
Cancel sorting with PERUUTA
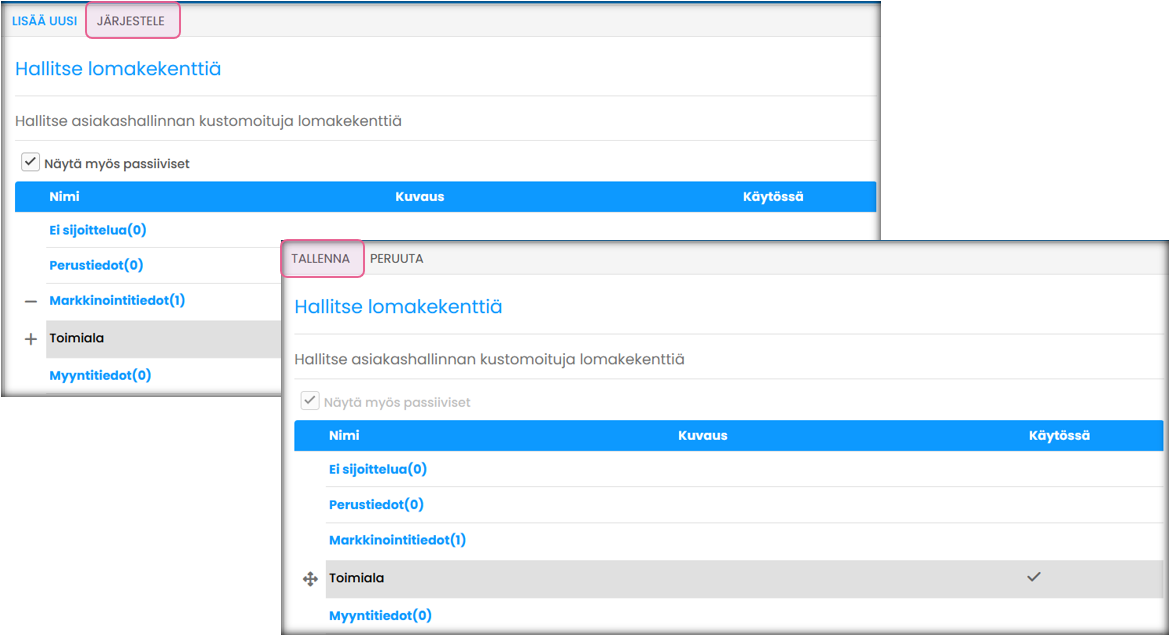[397, 258]
